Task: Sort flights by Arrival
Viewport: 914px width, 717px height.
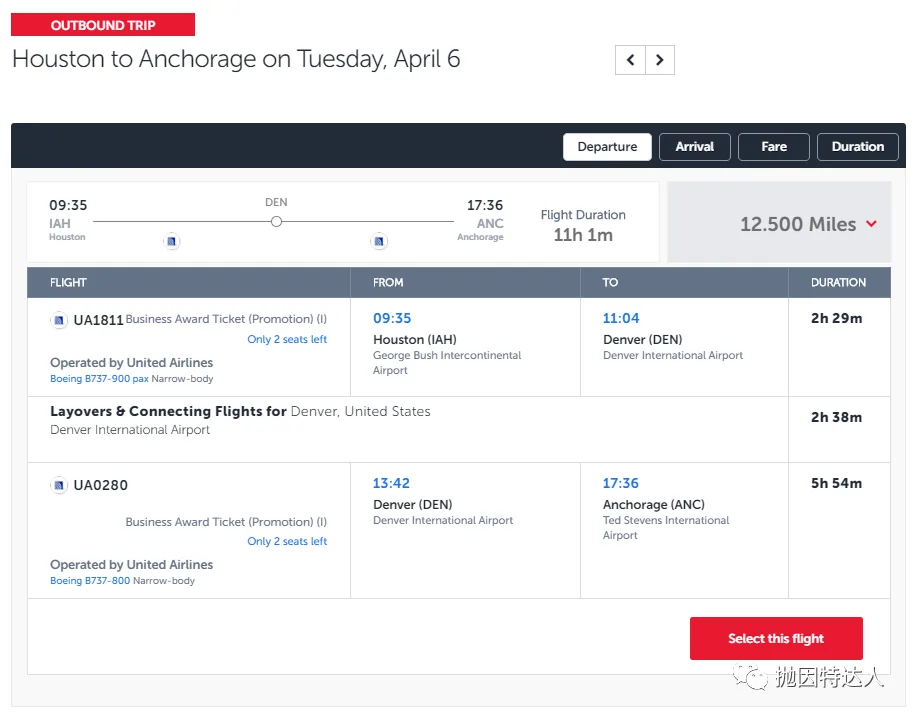Action: tap(695, 147)
